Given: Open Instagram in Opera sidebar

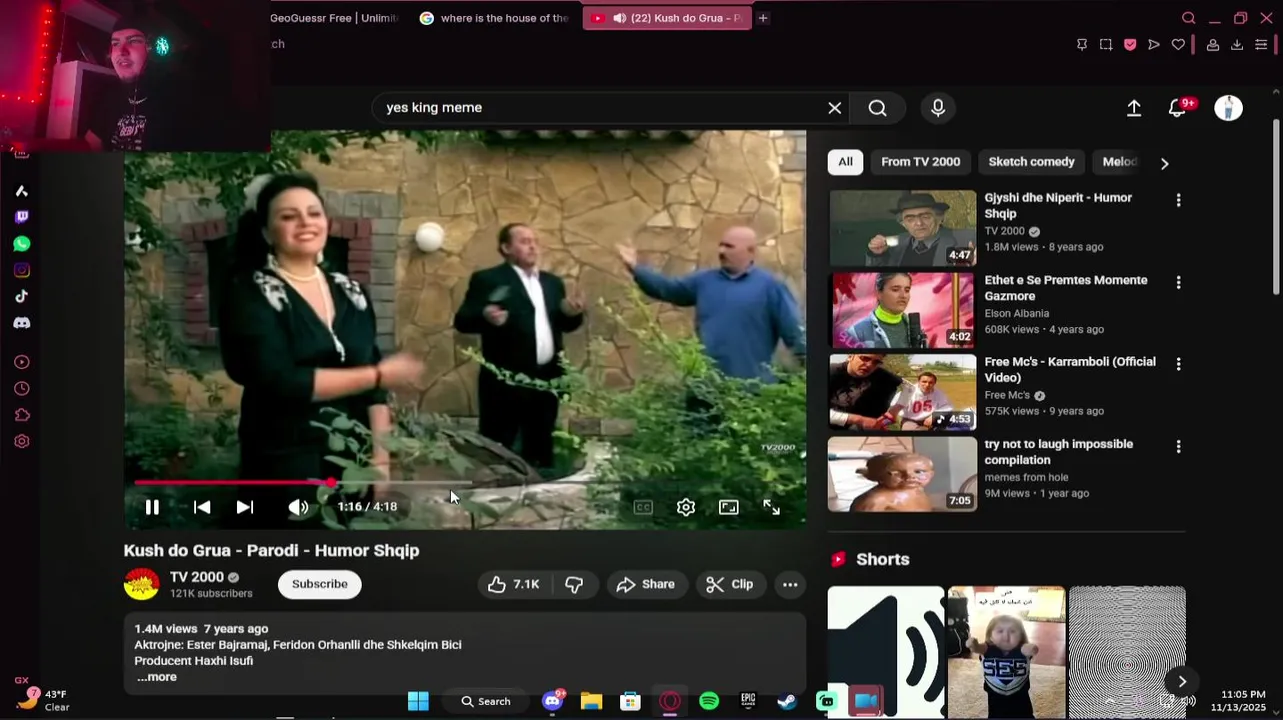Looking at the screenshot, I should [22, 270].
